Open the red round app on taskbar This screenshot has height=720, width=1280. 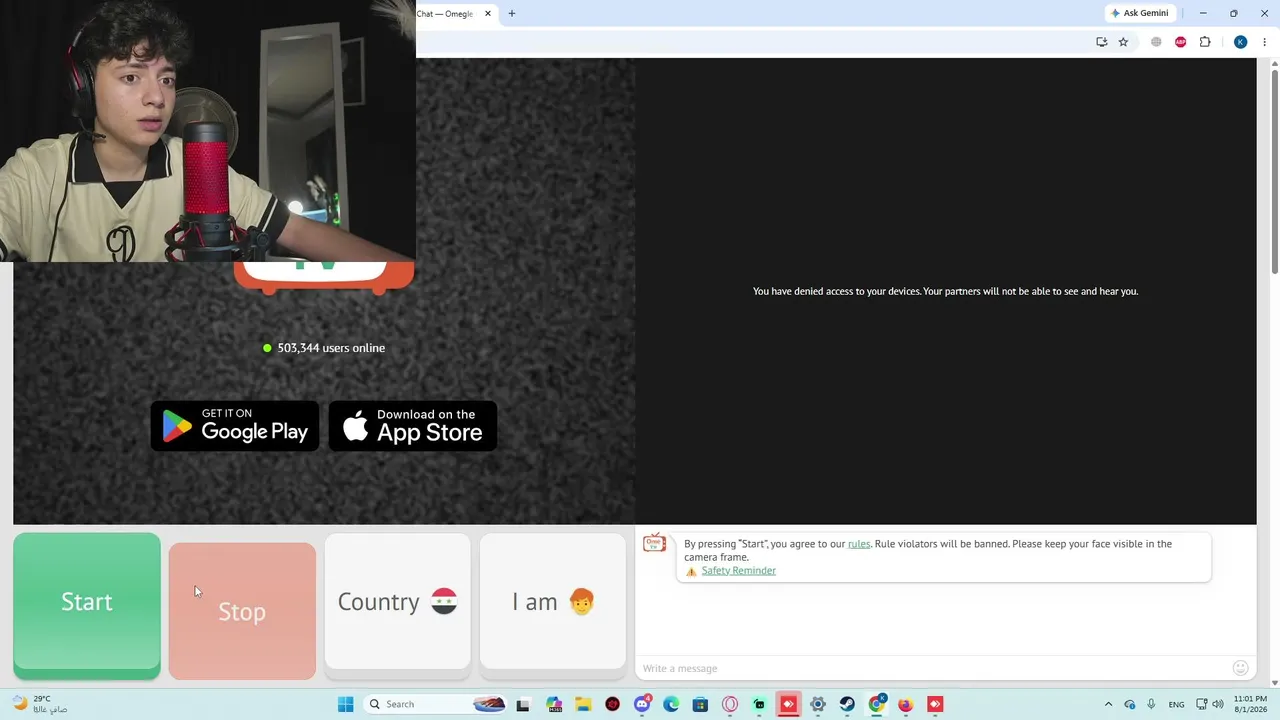613,704
